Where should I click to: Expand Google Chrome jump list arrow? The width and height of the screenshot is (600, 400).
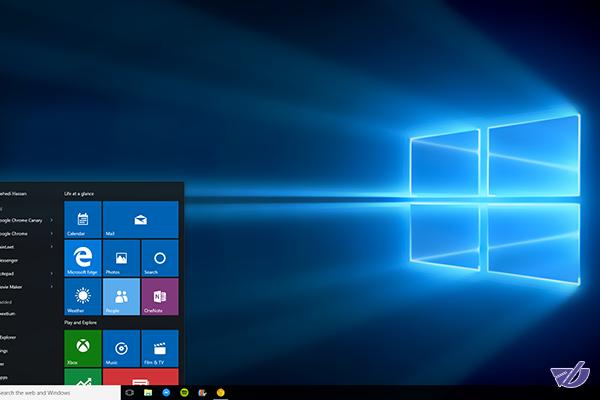click(52, 233)
